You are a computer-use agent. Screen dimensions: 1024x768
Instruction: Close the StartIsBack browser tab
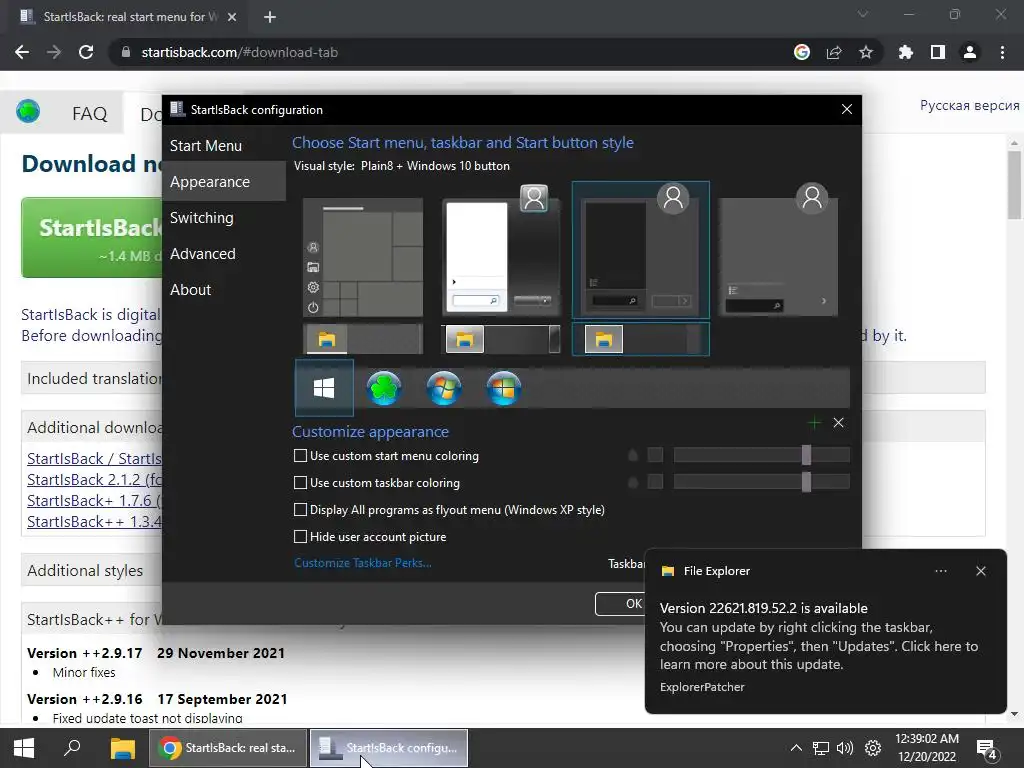(x=232, y=17)
